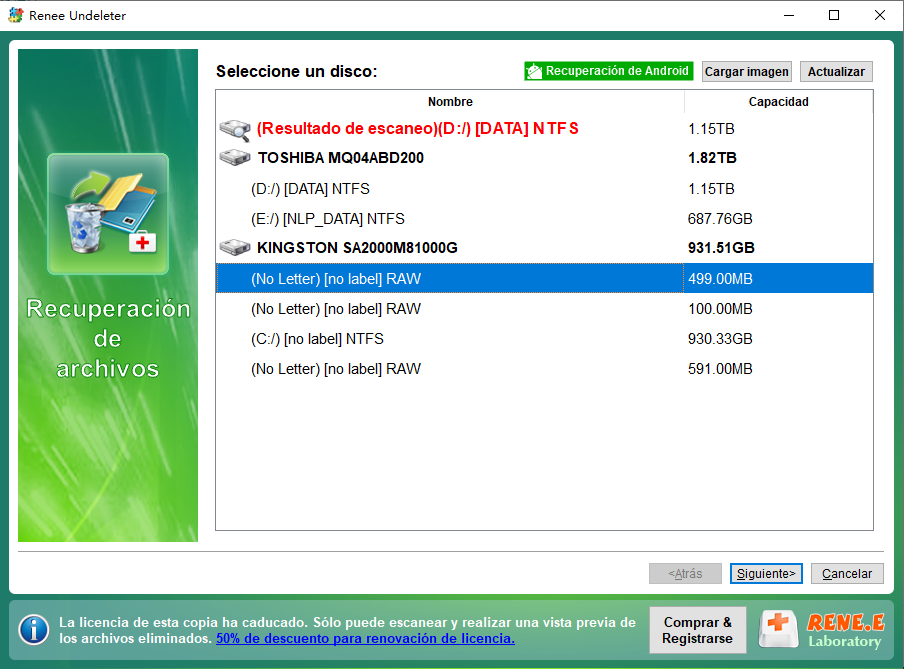
Task: Open the 50% discount license renewal link
Action: [366, 638]
